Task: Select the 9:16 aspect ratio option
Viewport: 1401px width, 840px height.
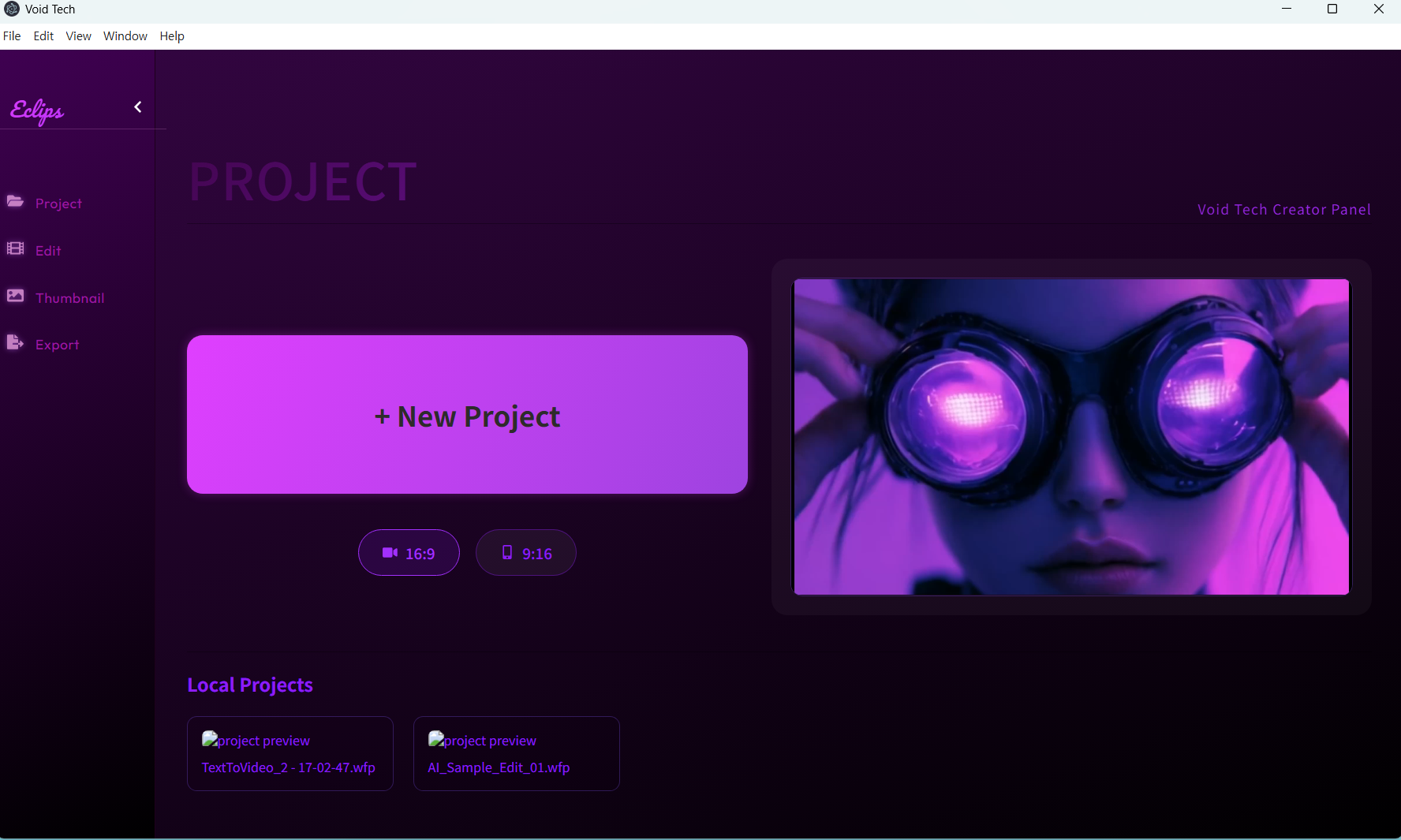Action: (525, 553)
